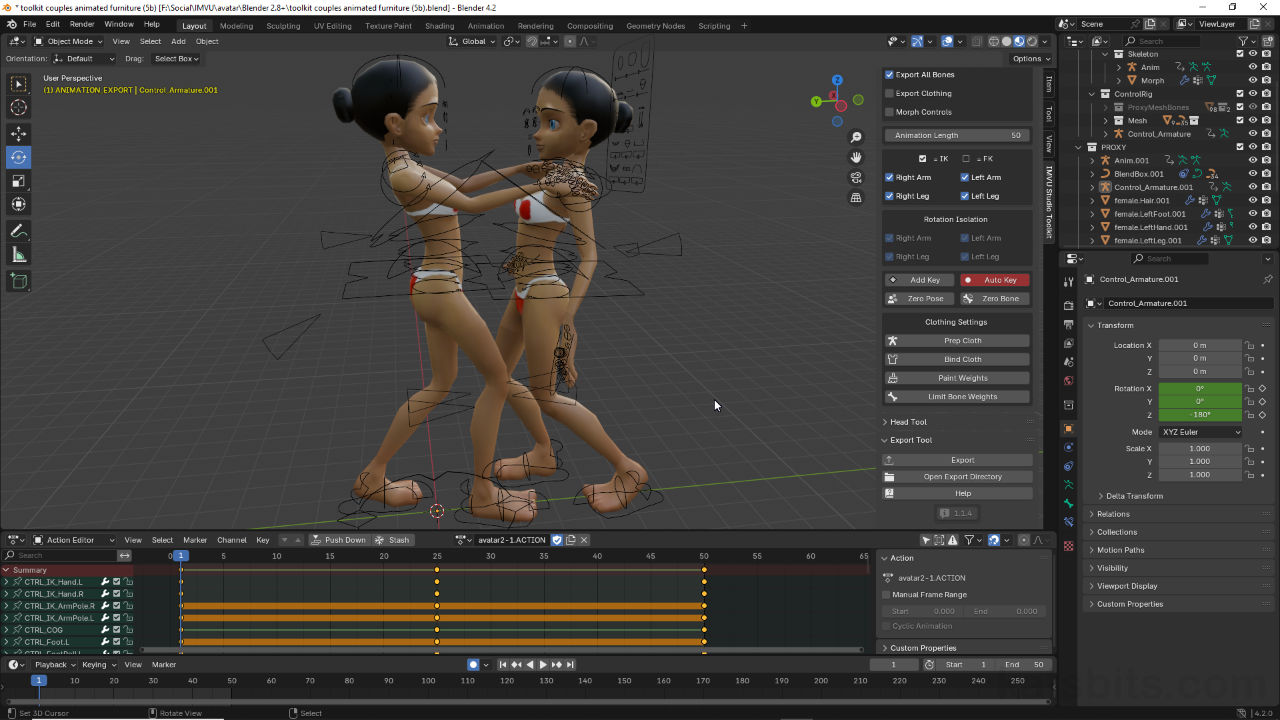The image size is (1280, 720).
Task: Toggle camera view gizmo icon
Action: [856, 178]
